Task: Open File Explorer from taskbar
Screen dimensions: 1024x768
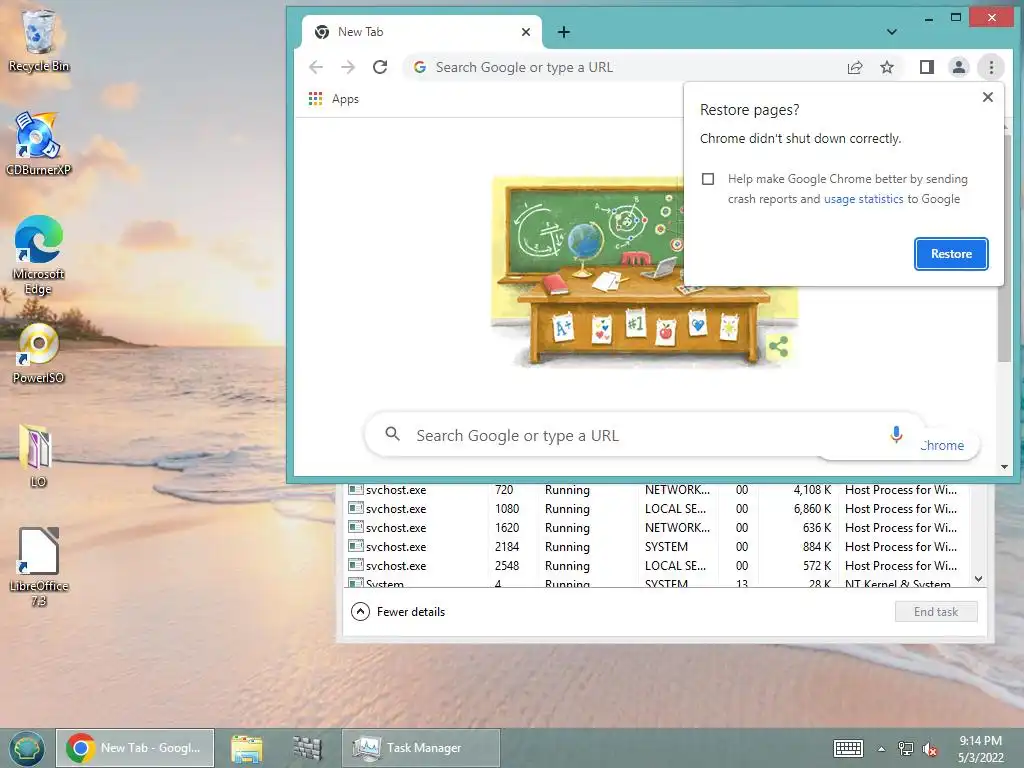Action: pos(247,748)
